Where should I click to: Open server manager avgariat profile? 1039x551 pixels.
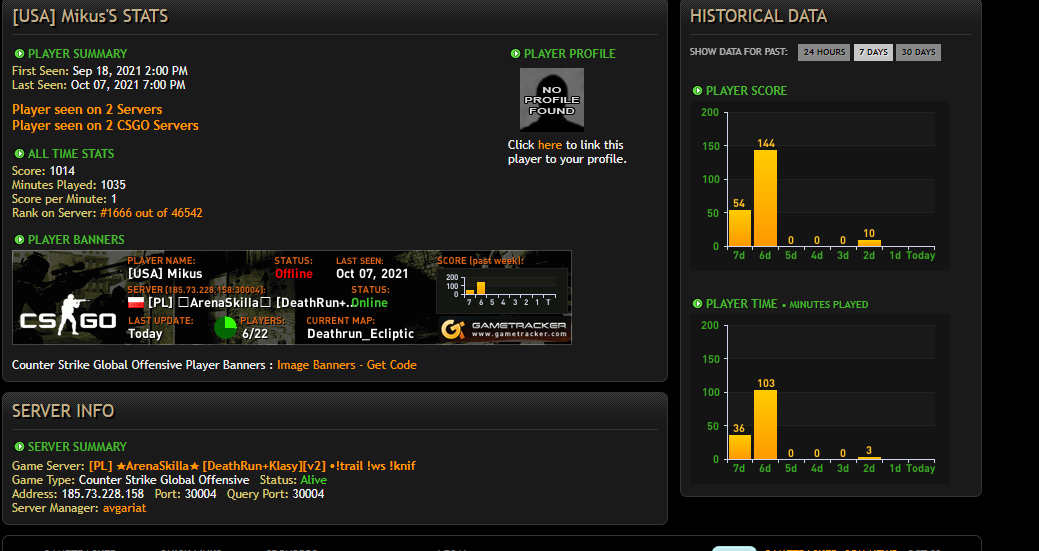tap(125, 508)
